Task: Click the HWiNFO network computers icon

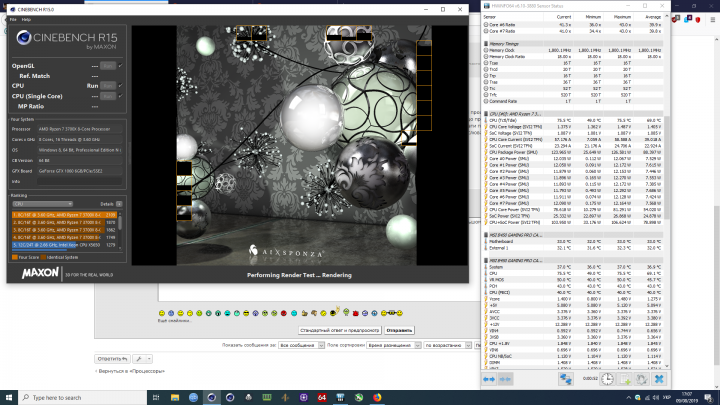Action: coord(565,379)
